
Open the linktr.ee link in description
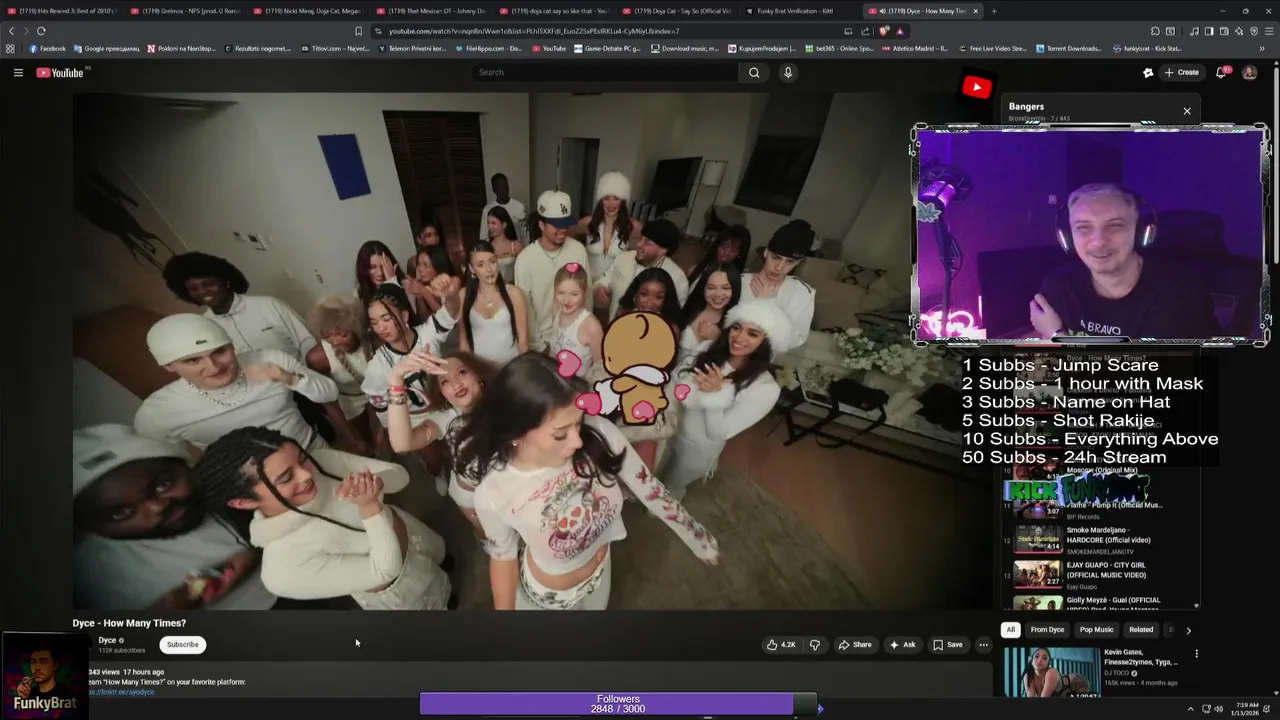[x=121, y=692]
